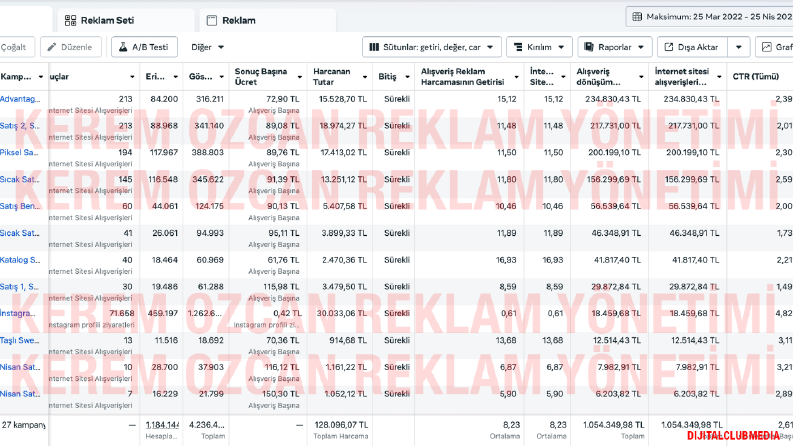Open the Katalog S... campaign link

pyautogui.click(x=20, y=260)
